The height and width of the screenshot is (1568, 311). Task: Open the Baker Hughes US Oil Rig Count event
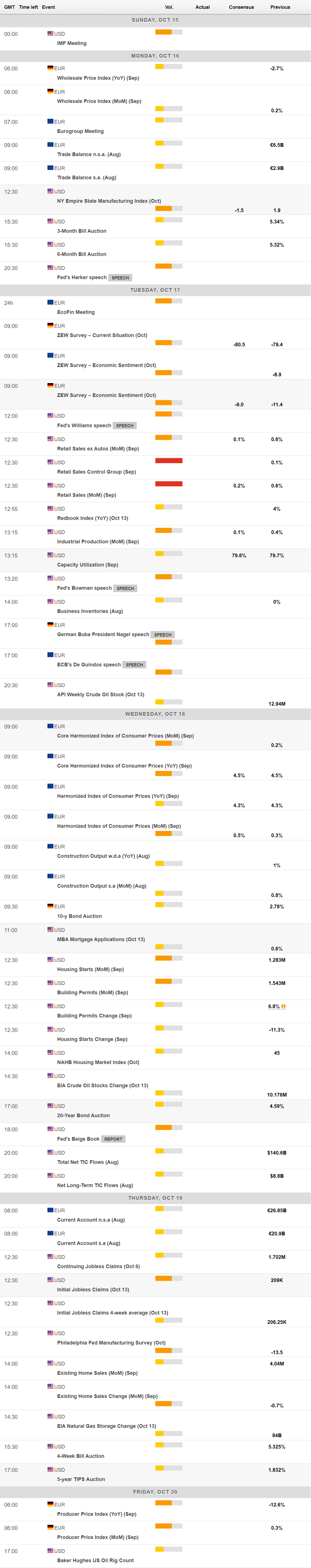click(95, 1560)
